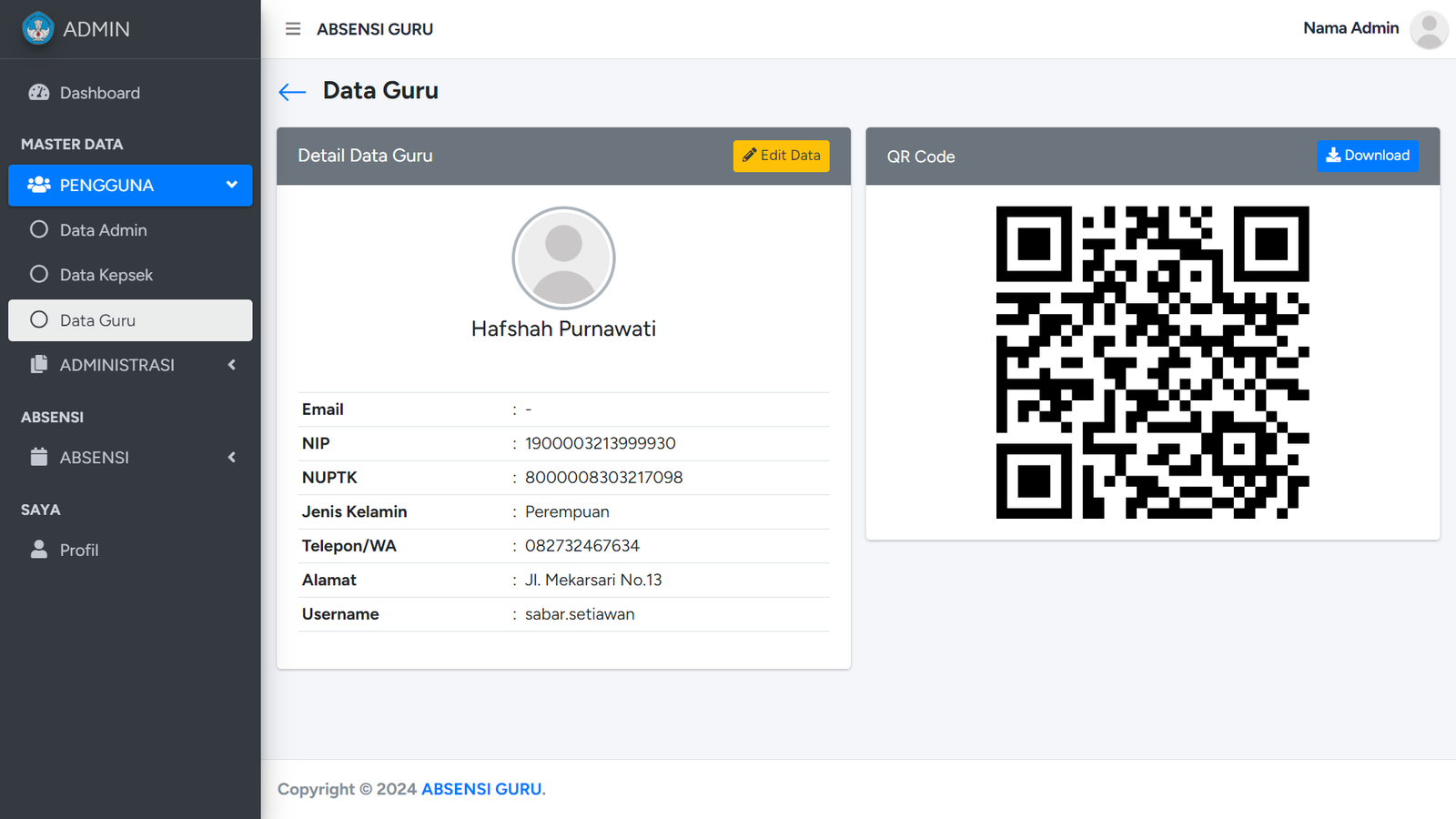Select the Data Kepsek circle marker
Viewport: 1456px width, 819px height.
coord(39,275)
